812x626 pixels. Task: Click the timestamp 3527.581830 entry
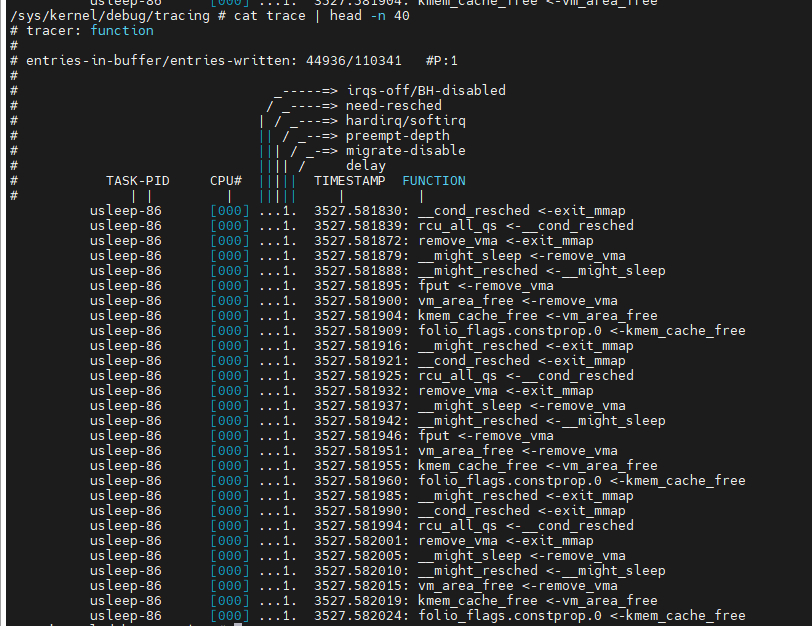tap(361, 211)
